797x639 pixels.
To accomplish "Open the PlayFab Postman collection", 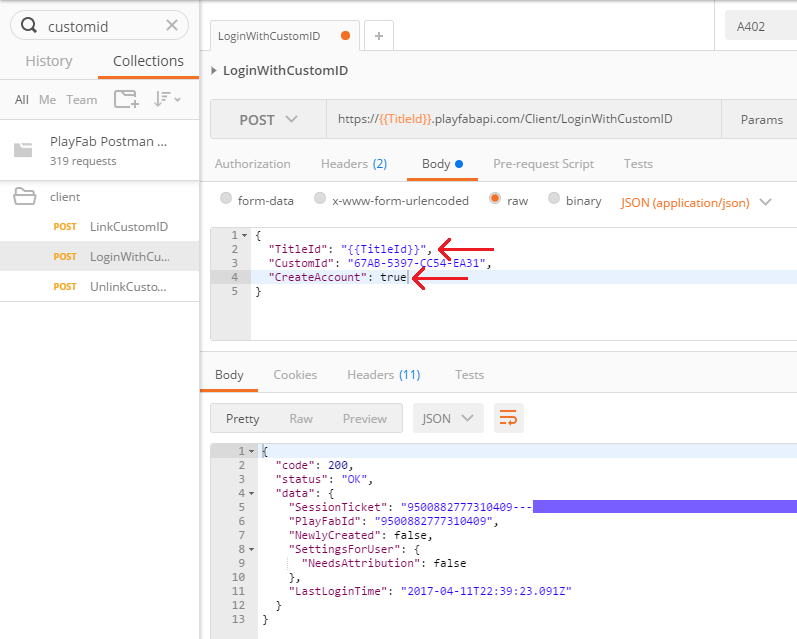I will tap(100, 150).
